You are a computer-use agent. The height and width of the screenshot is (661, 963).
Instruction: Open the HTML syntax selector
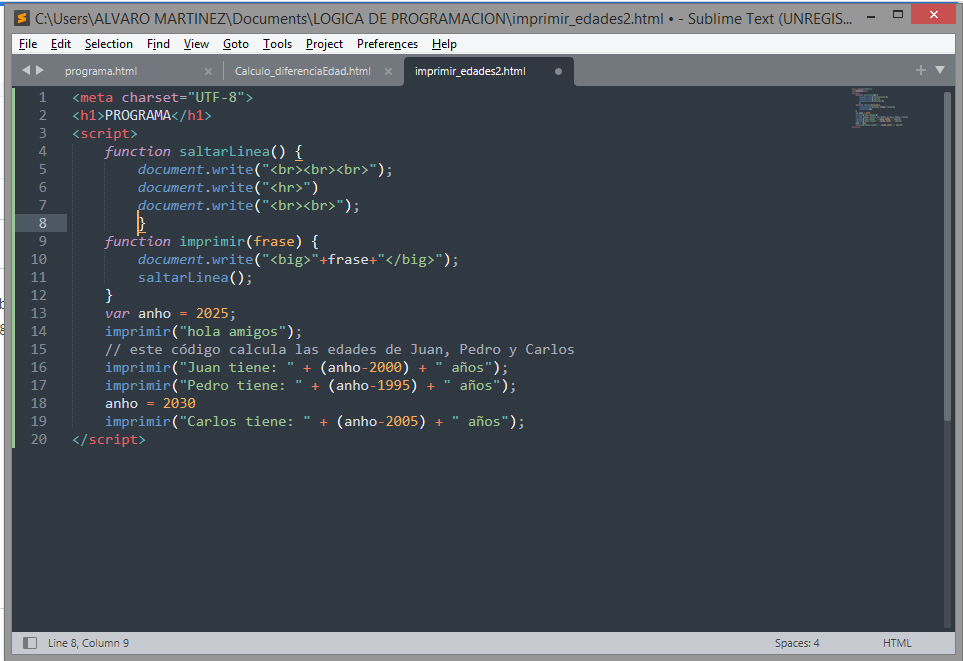click(897, 643)
